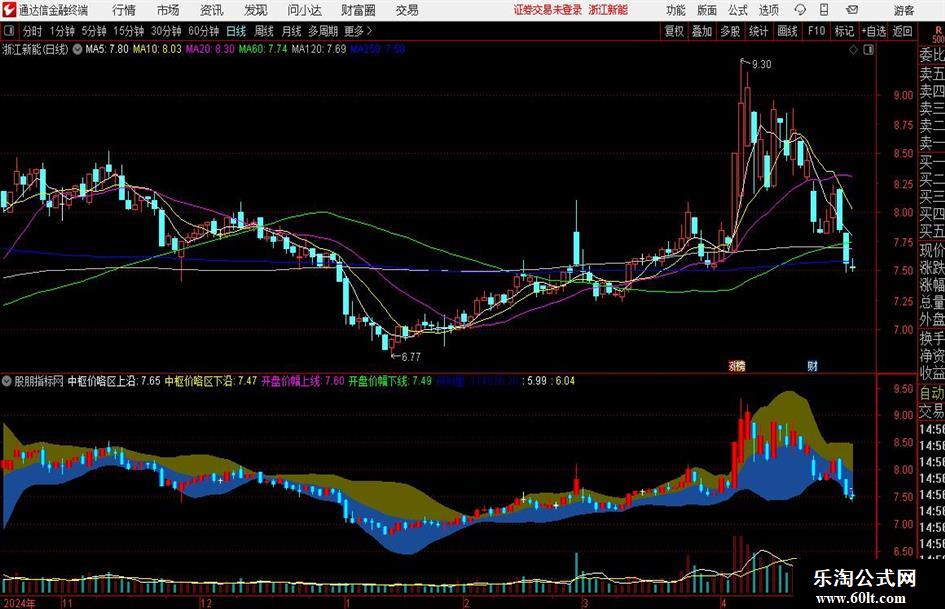Click the 复权 button
The height and width of the screenshot is (609, 945).
[674, 31]
